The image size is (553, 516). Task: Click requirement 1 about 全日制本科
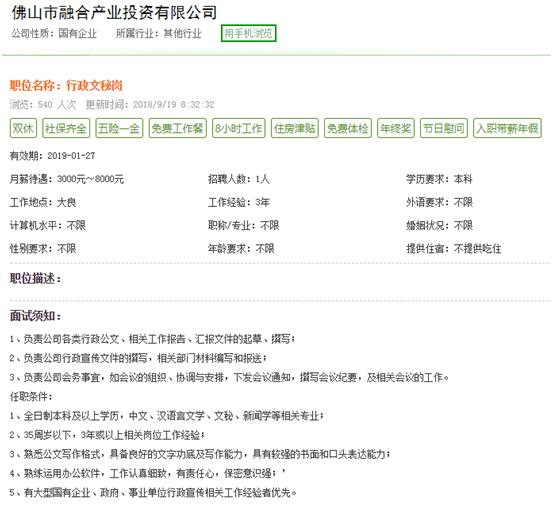[166, 416]
